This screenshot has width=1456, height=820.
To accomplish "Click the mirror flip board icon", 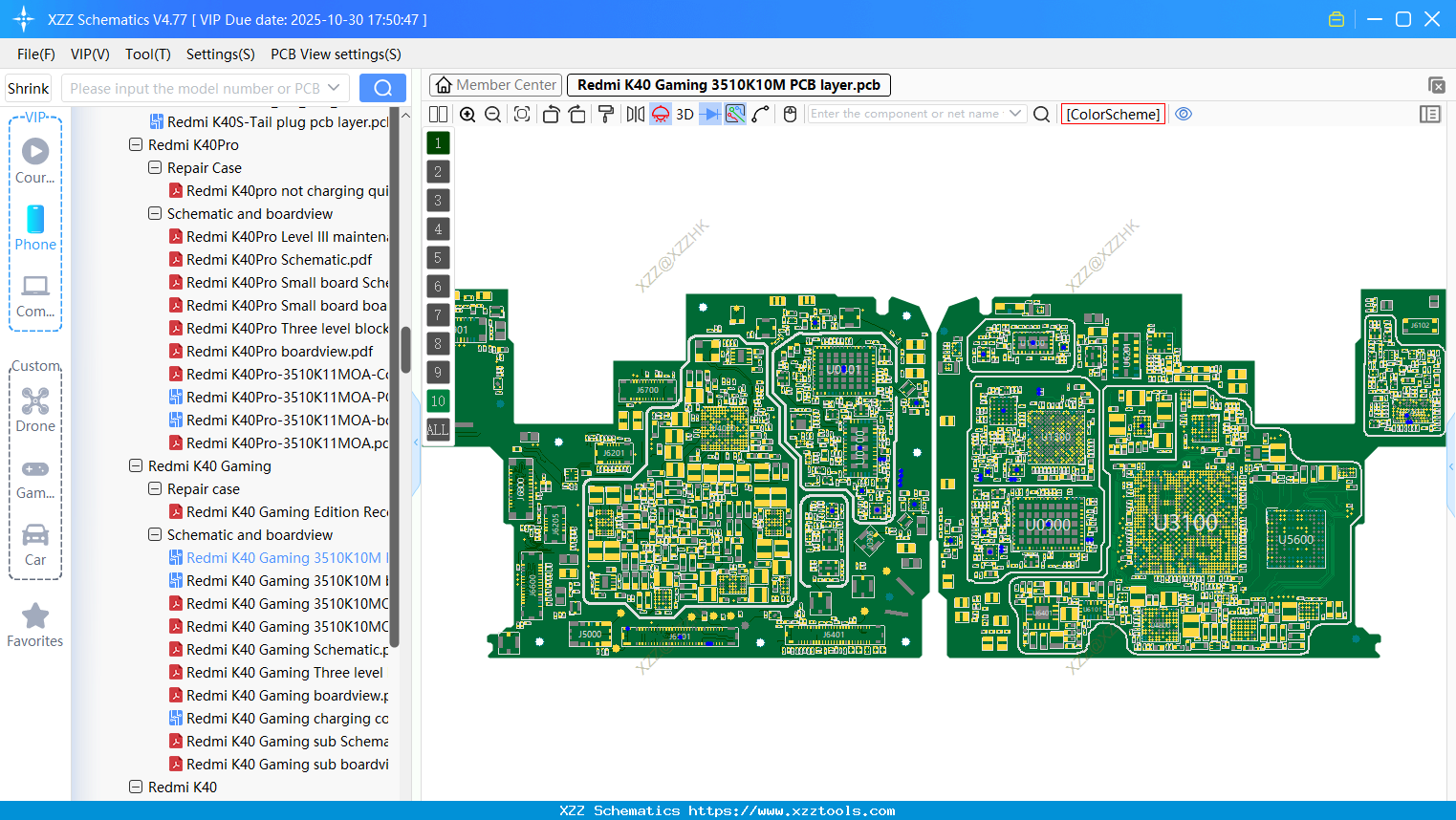I will 634,113.
